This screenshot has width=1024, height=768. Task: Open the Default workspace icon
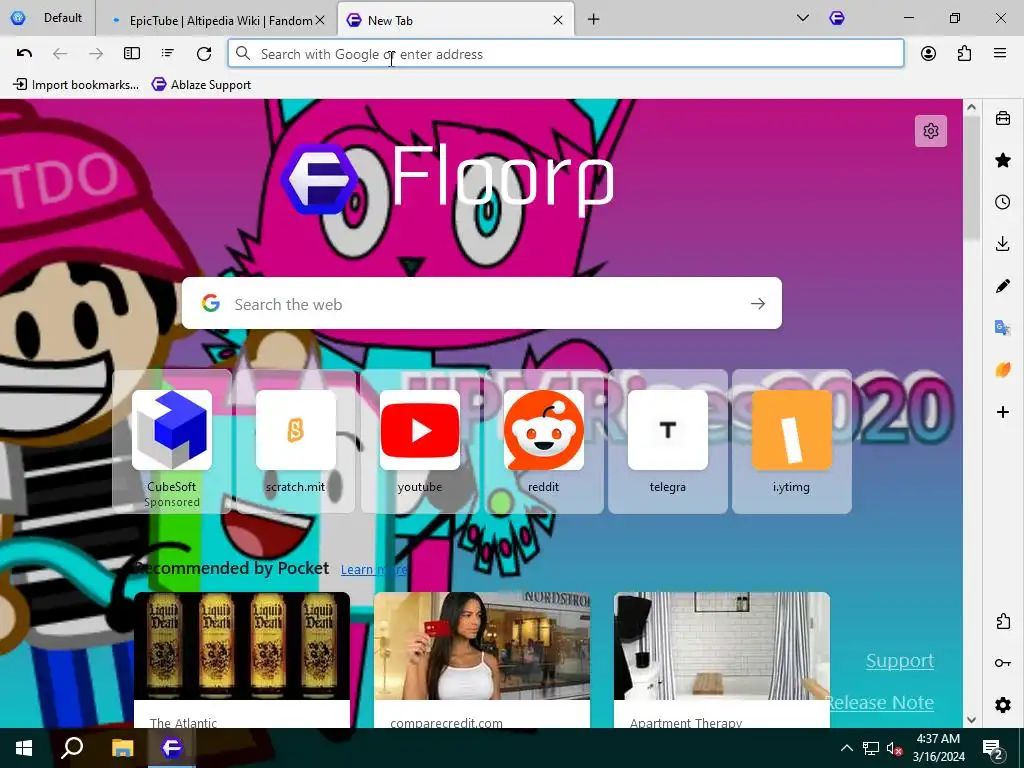(18, 18)
